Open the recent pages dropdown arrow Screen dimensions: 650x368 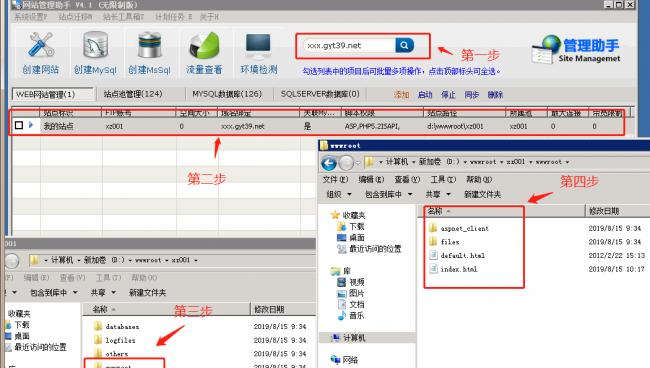[358, 162]
